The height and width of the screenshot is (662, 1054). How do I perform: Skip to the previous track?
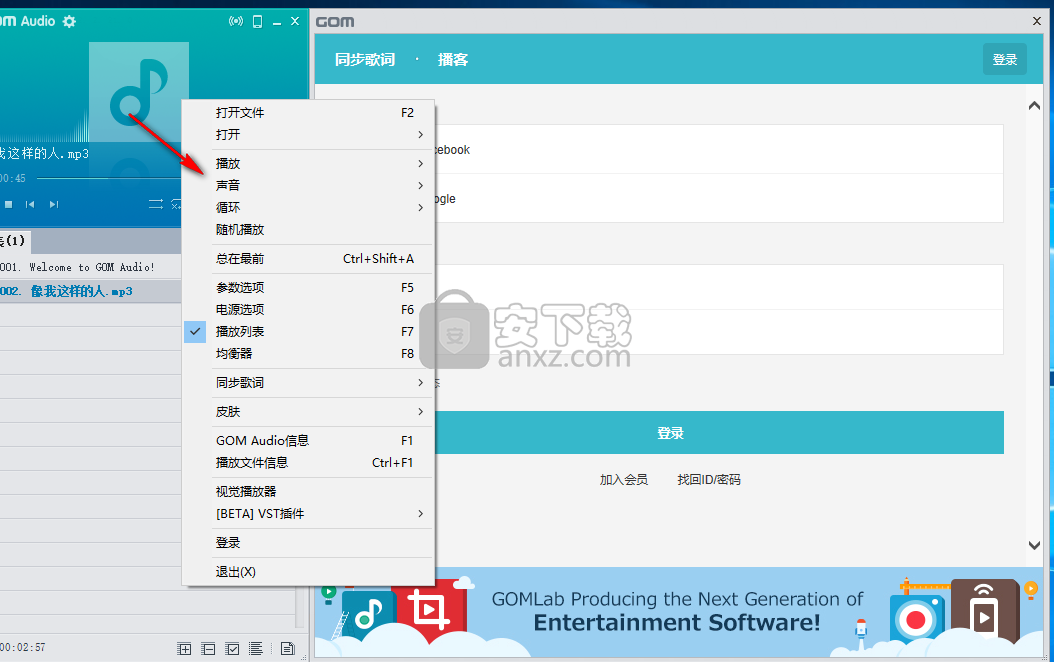[x=30, y=204]
